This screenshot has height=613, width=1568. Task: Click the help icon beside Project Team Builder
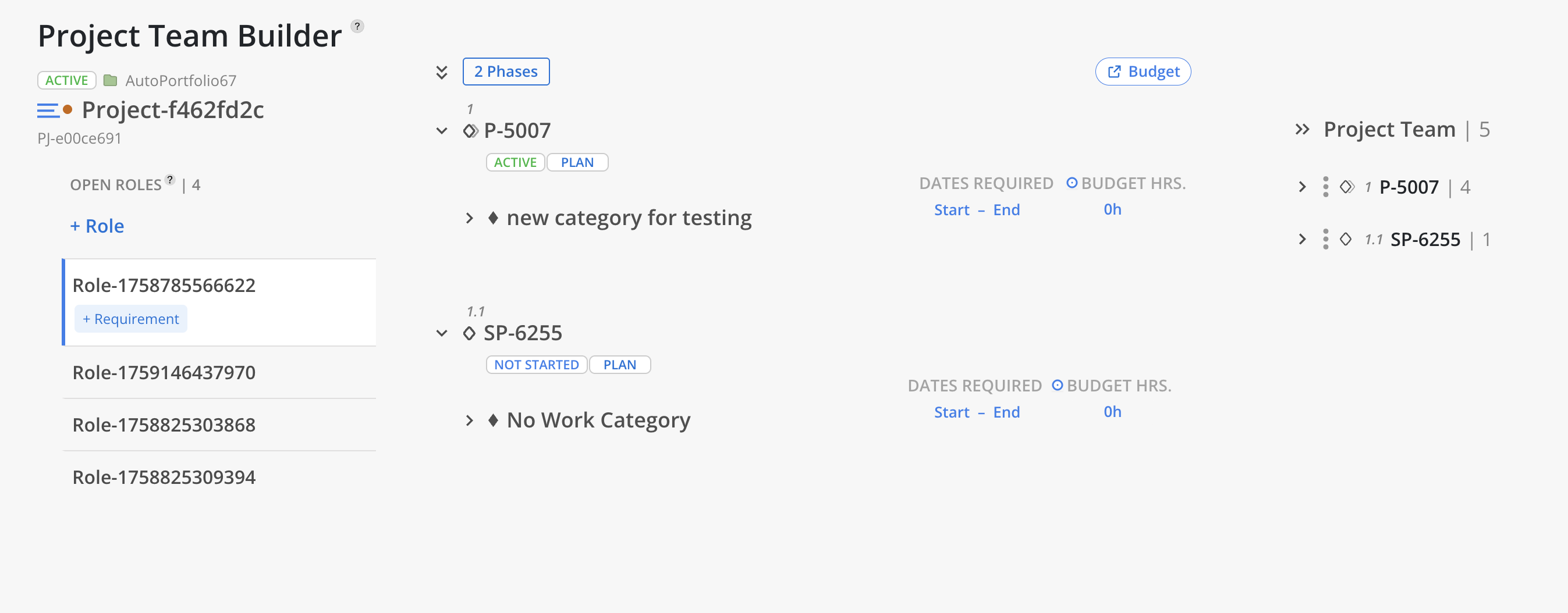coord(357,26)
